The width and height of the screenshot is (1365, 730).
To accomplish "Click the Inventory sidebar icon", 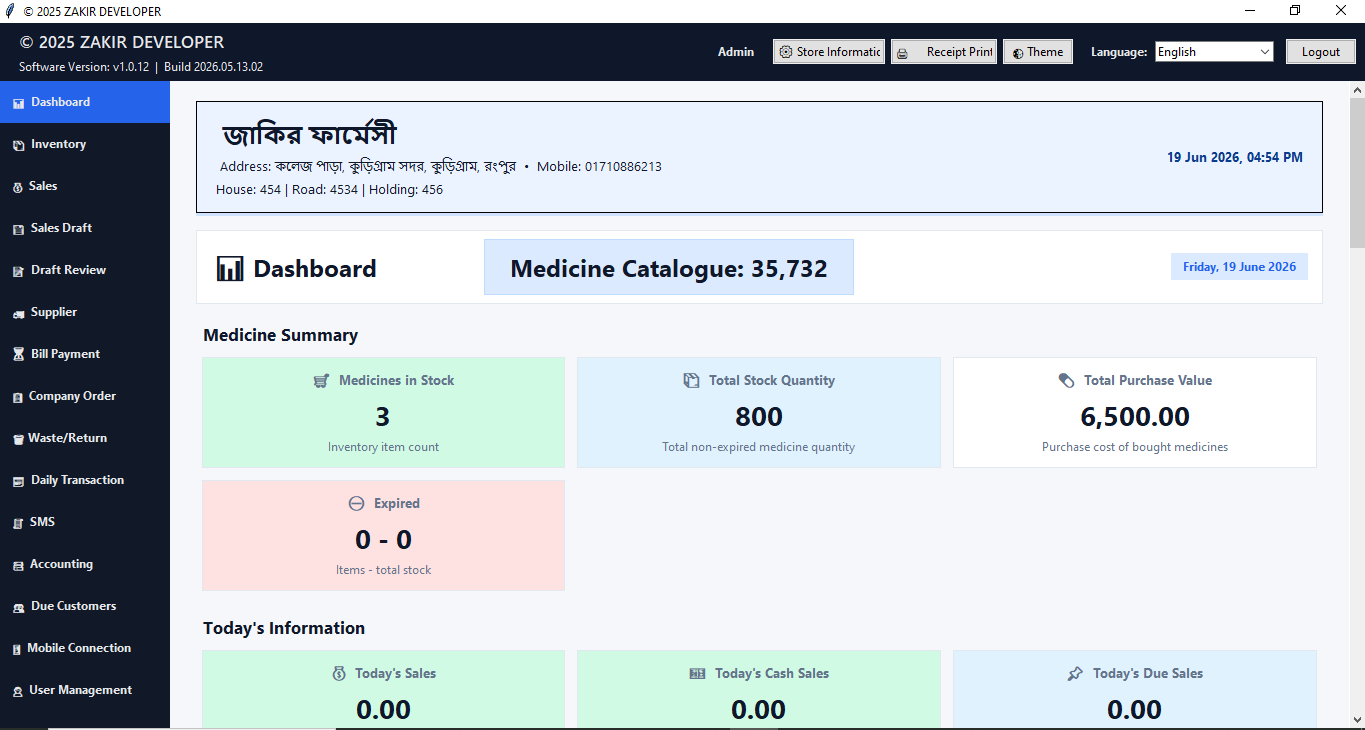I will 18,145.
